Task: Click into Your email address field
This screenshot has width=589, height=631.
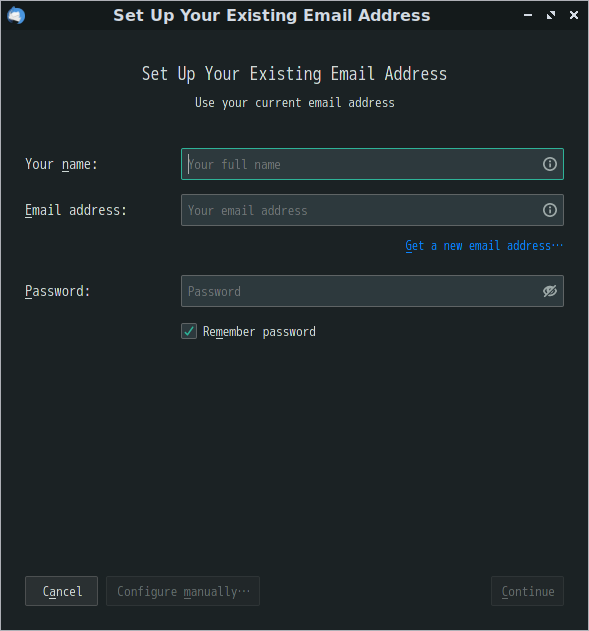Action: (x=372, y=210)
